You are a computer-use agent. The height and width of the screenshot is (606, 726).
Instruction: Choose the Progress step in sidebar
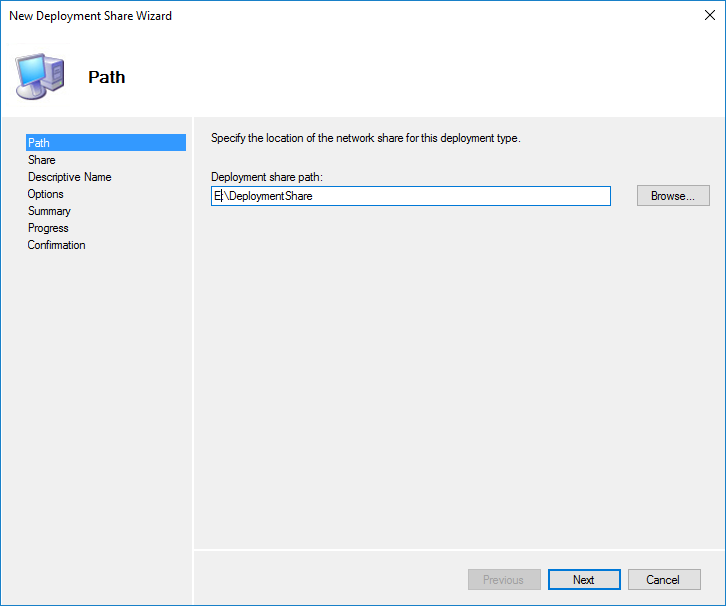(48, 228)
